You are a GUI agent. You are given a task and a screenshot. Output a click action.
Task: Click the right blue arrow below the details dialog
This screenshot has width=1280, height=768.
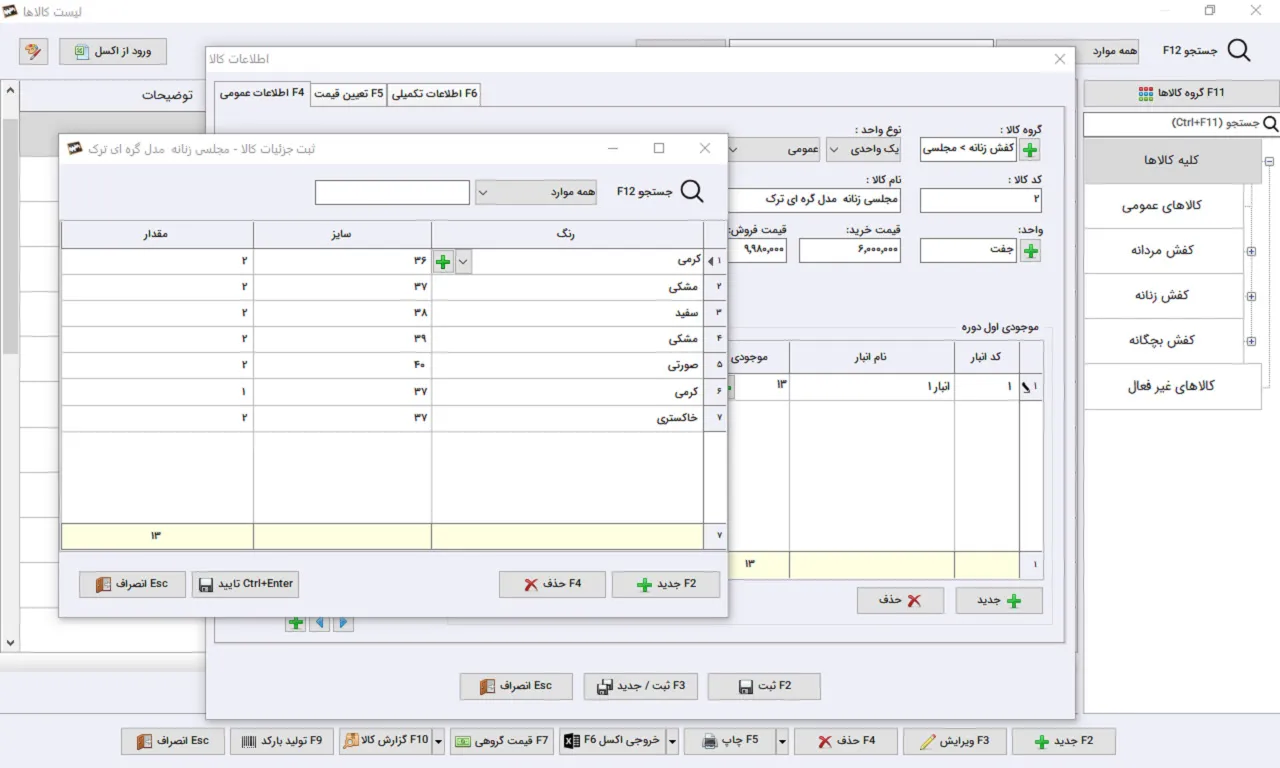click(343, 622)
